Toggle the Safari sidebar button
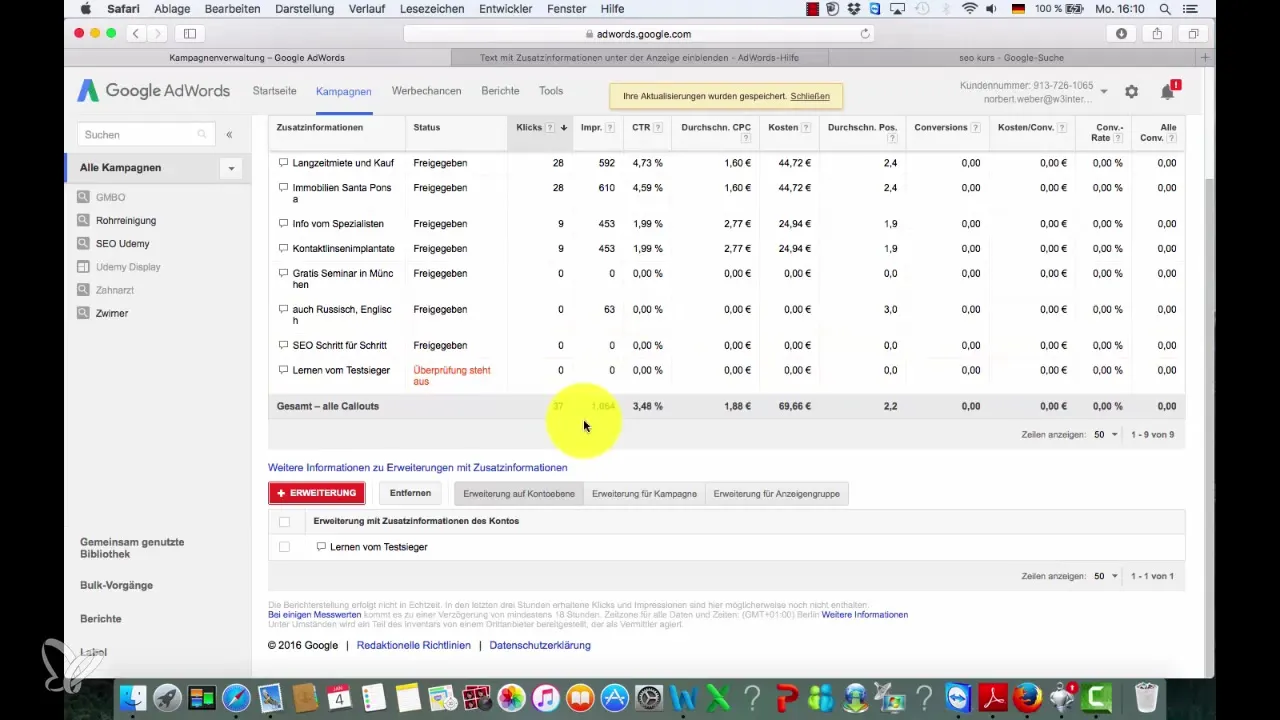 [x=190, y=34]
